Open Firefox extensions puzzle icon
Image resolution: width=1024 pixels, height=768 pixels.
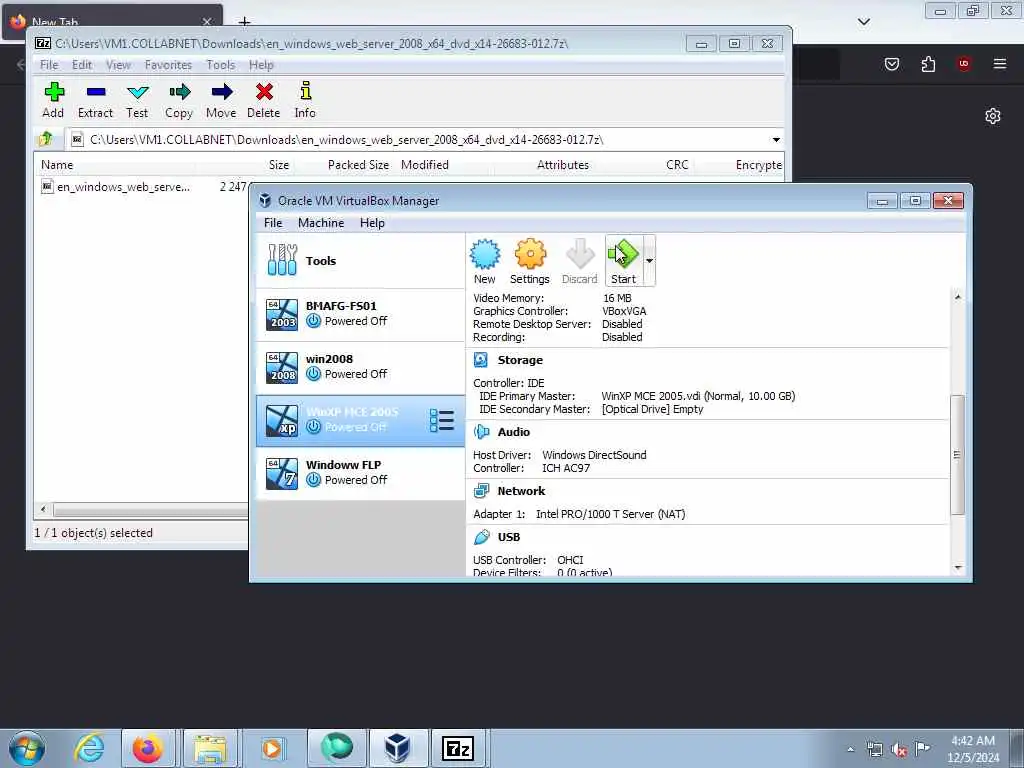pos(928,63)
